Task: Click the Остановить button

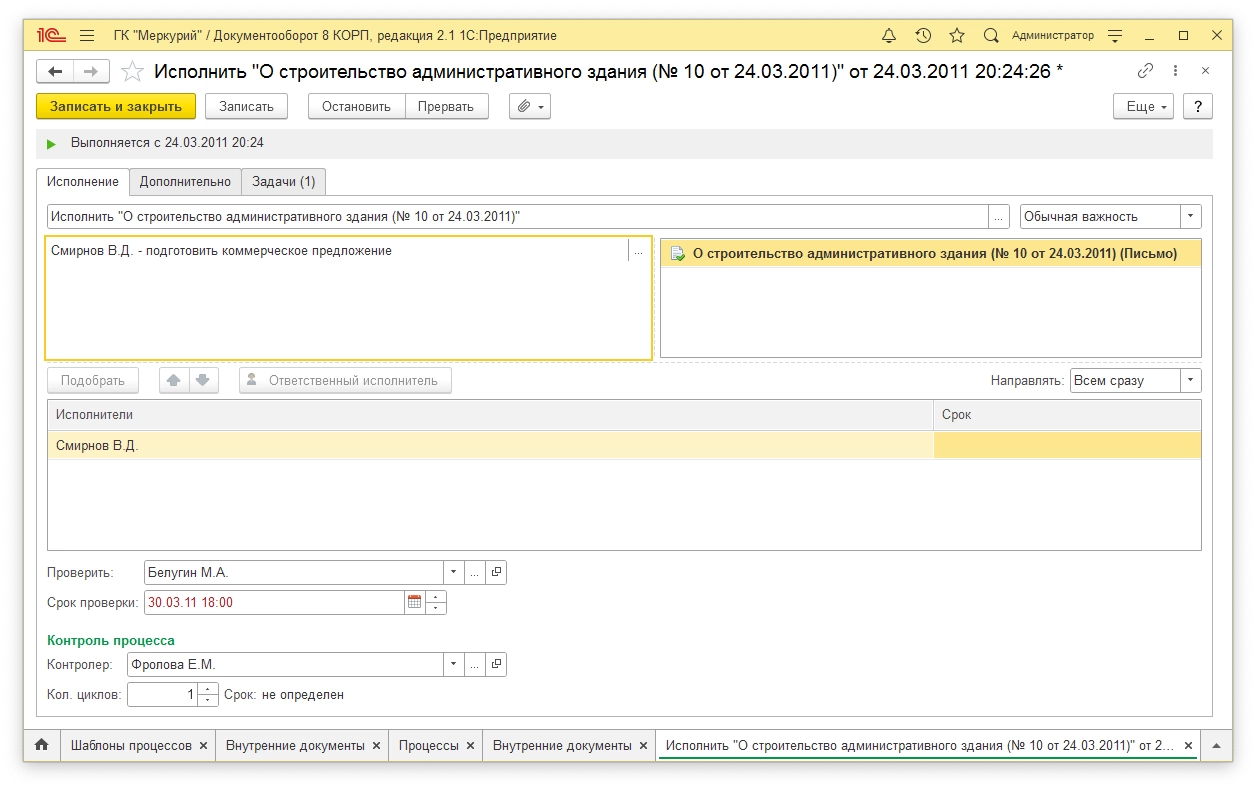Action: coord(356,106)
